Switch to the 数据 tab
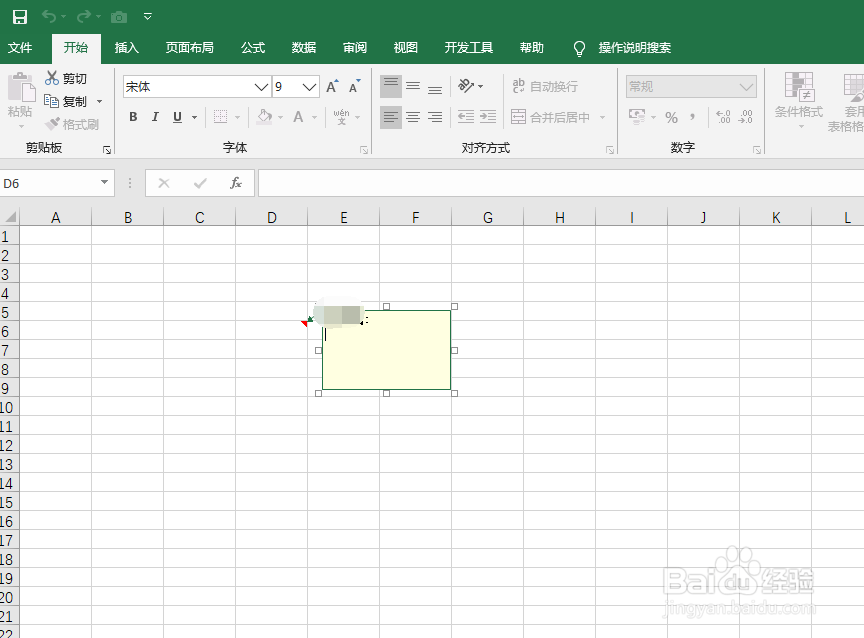The image size is (864, 638). coord(304,48)
